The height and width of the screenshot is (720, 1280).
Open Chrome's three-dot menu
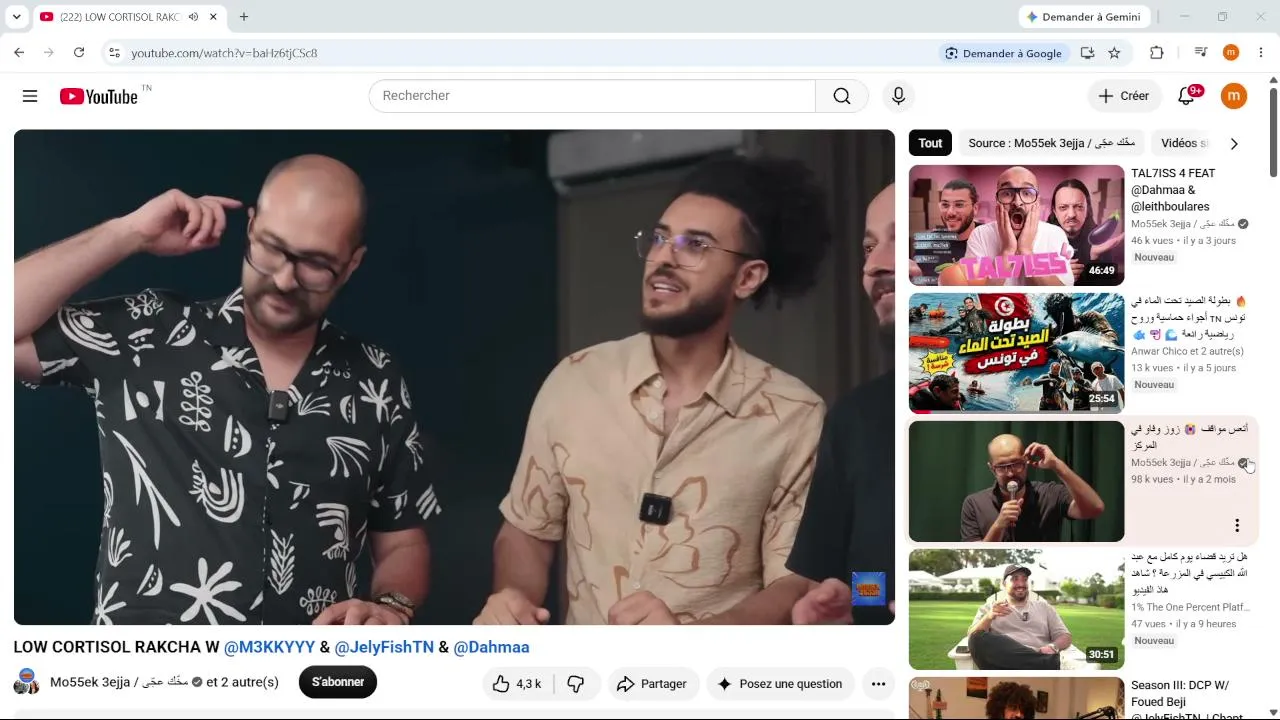(x=1261, y=53)
